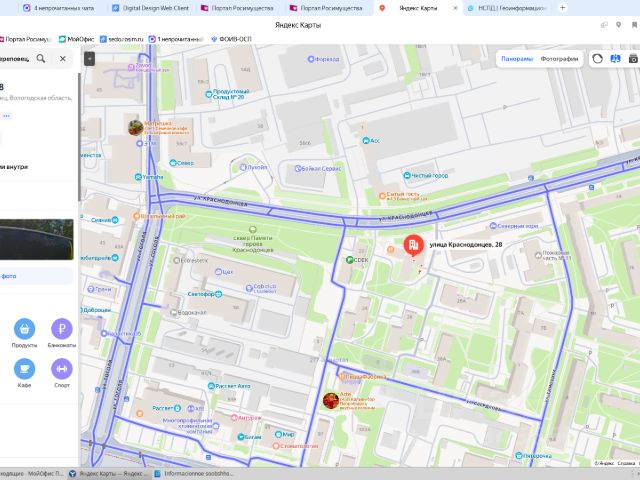Click the Пицца Фабрика marker

342,377
